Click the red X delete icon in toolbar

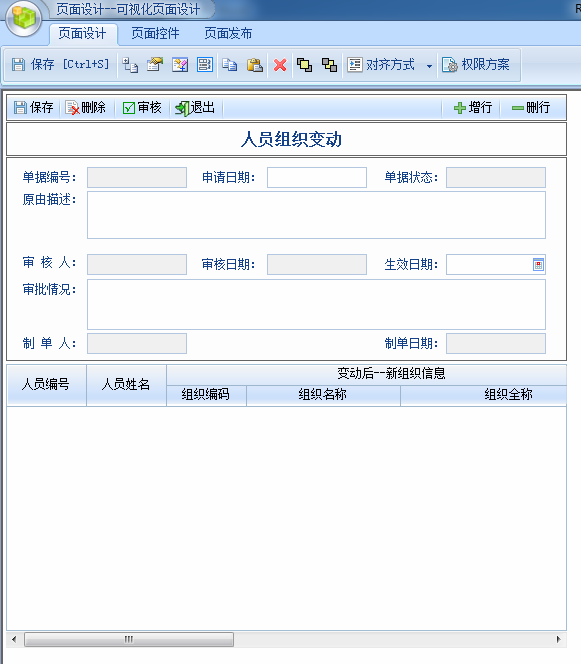[280, 65]
